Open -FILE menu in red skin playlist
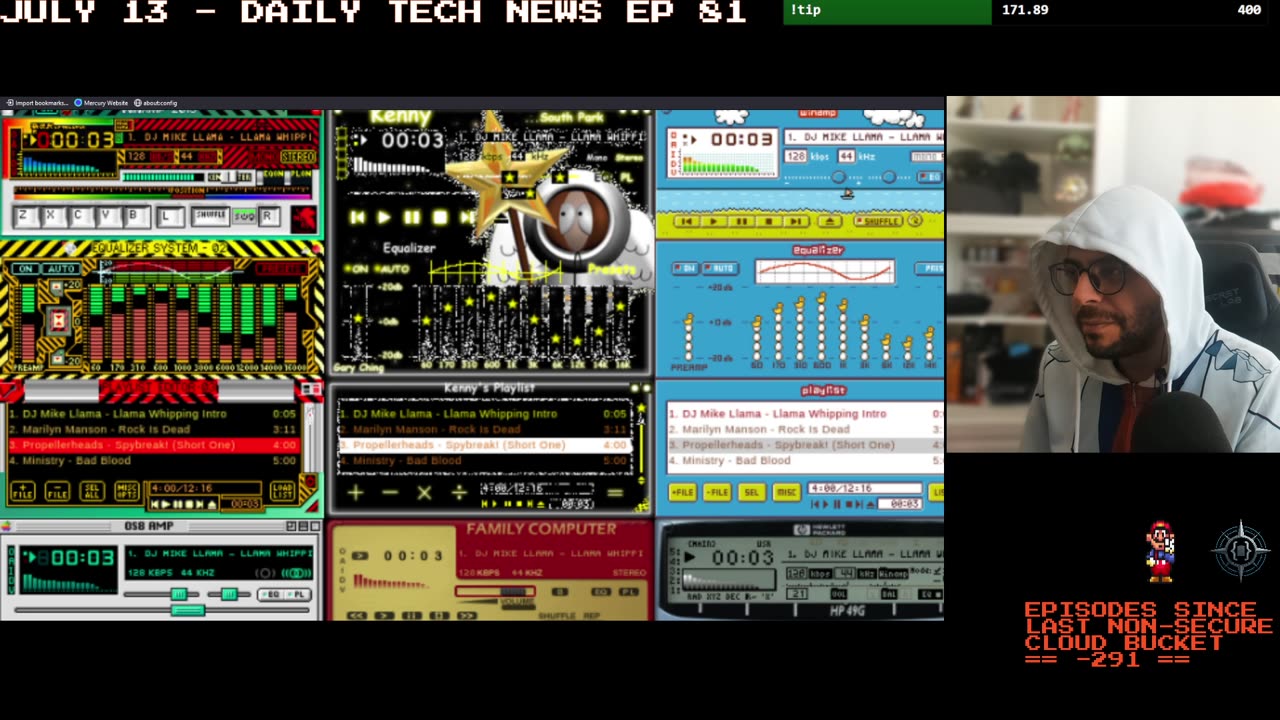Image resolution: width=1280 pixels, height=720 pixels. 57,491
